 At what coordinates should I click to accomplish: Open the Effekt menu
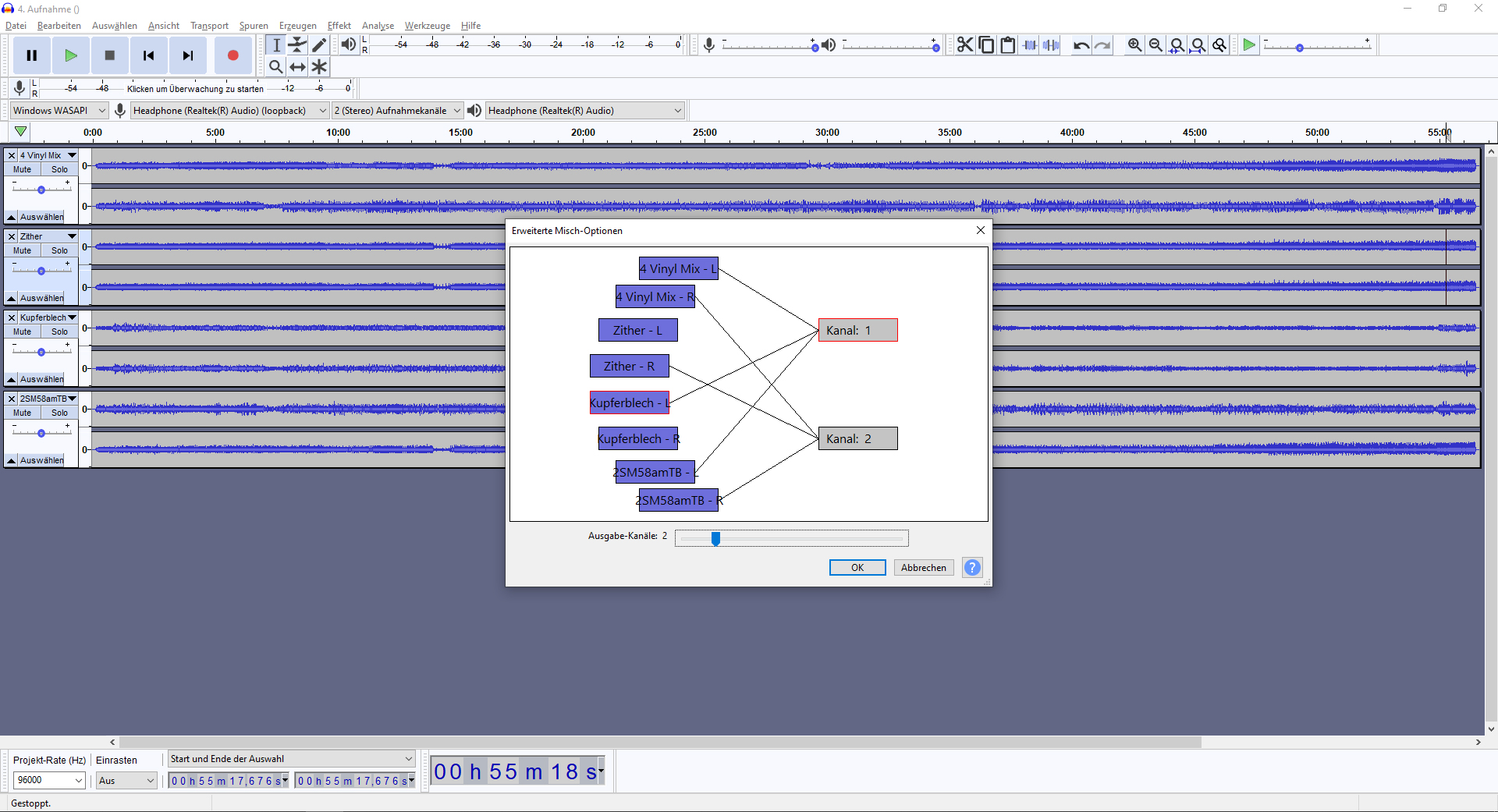coord(339,26)
